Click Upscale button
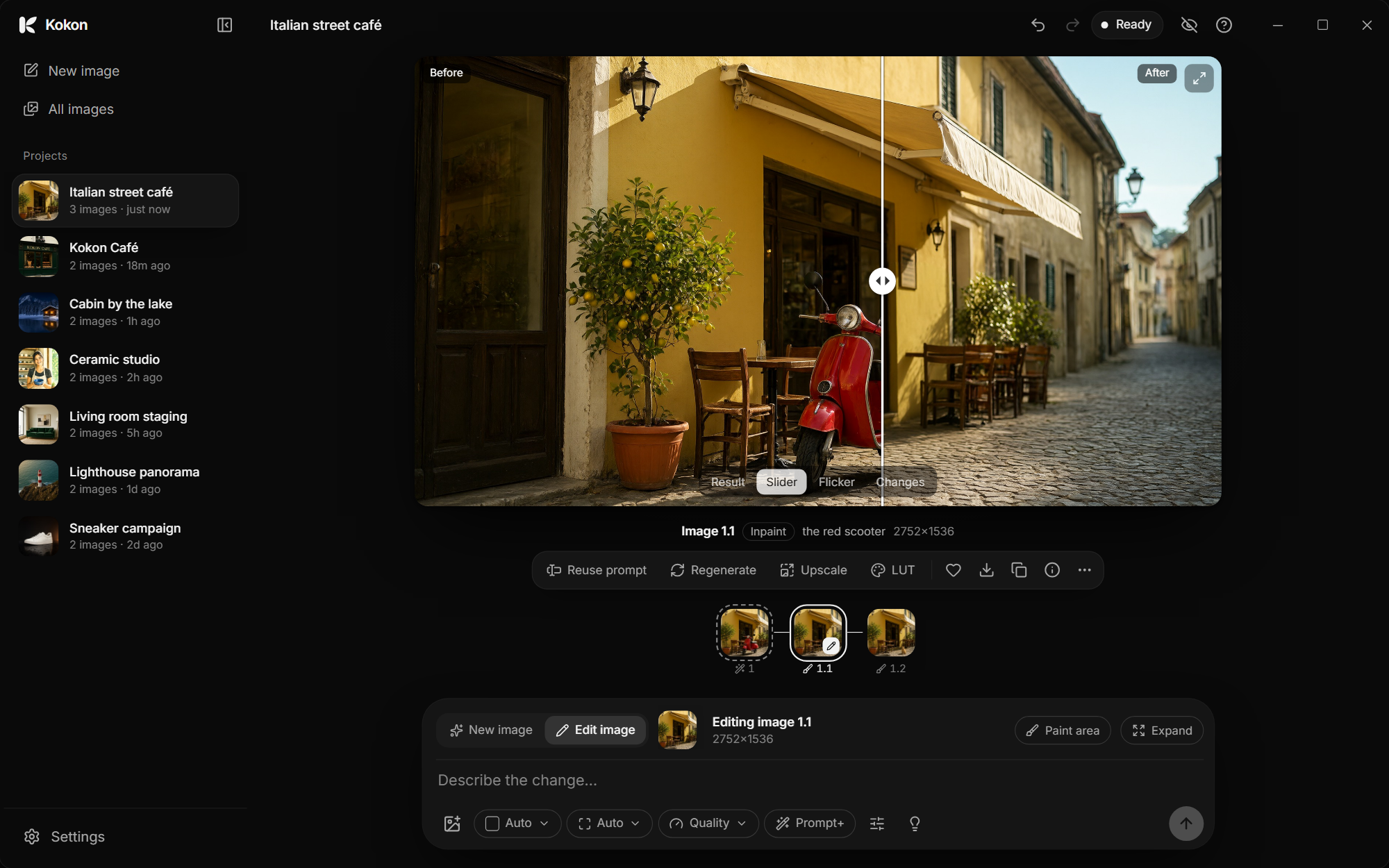1389x868 pixels. tap(813, 570)
